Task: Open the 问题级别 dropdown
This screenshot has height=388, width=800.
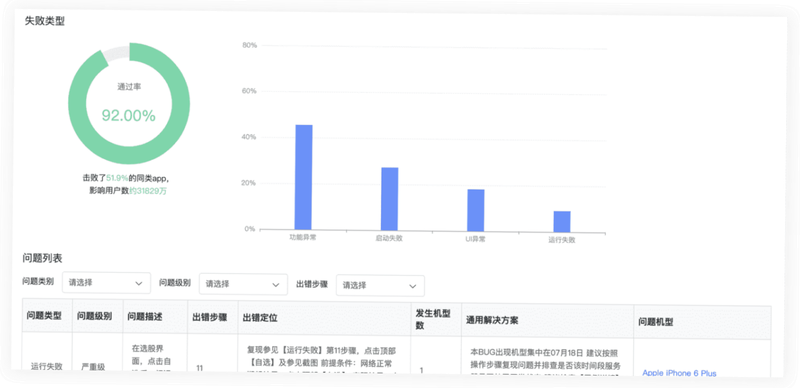Action: [x=243, y=284]
